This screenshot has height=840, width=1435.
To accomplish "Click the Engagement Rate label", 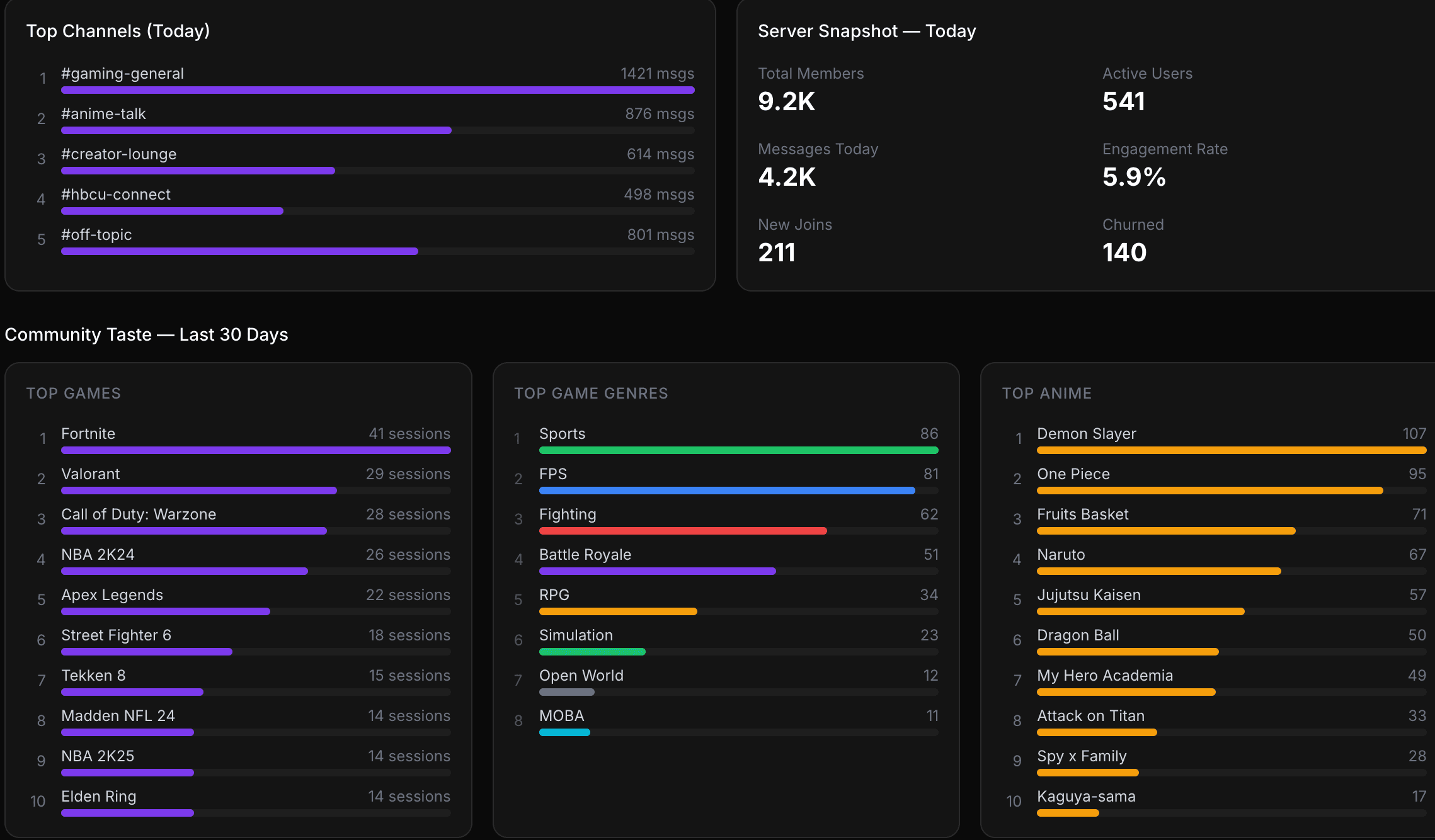I will [x=1165, y=149].
